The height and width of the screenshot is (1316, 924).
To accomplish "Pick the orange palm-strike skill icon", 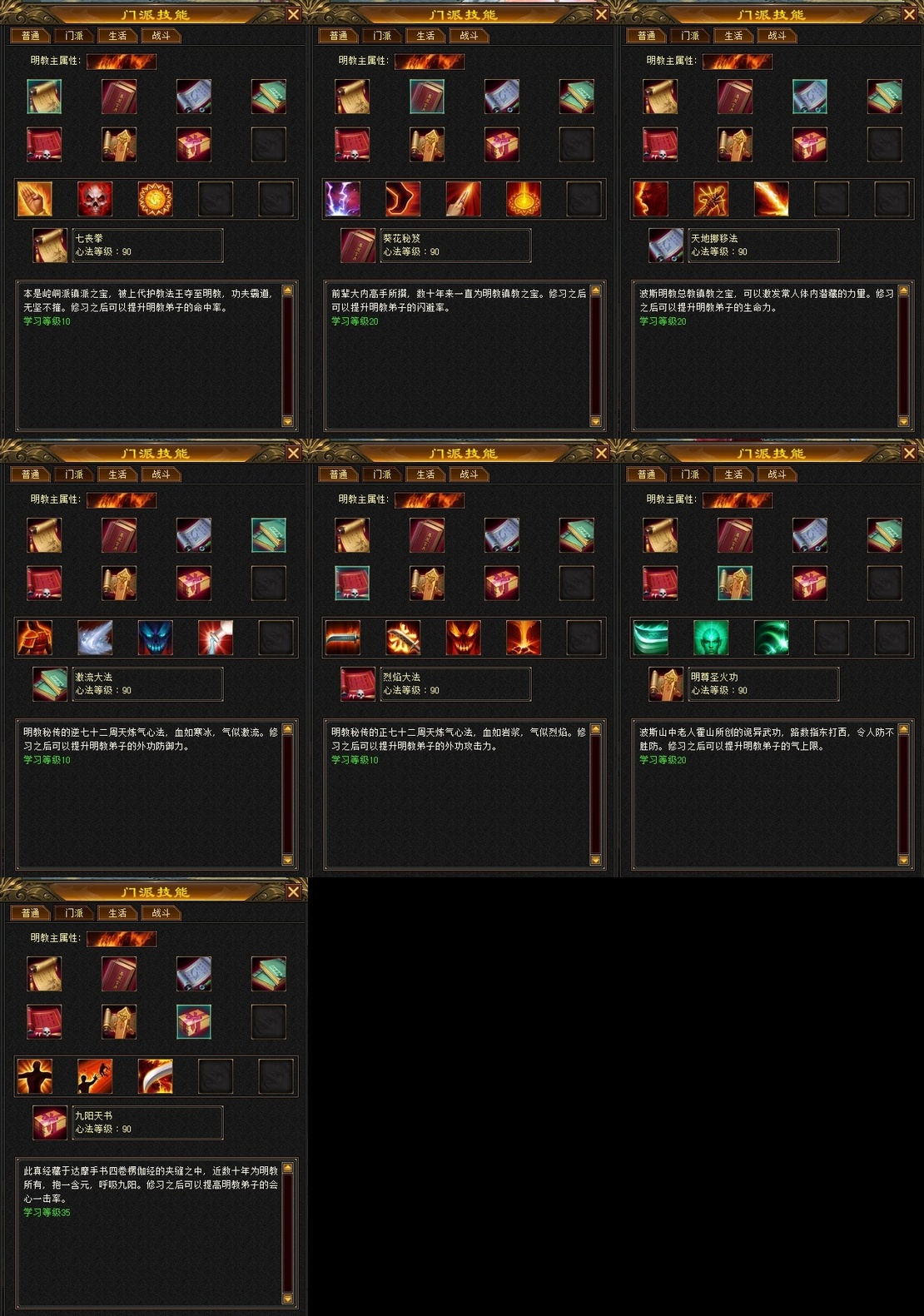I will pos(35,199).
